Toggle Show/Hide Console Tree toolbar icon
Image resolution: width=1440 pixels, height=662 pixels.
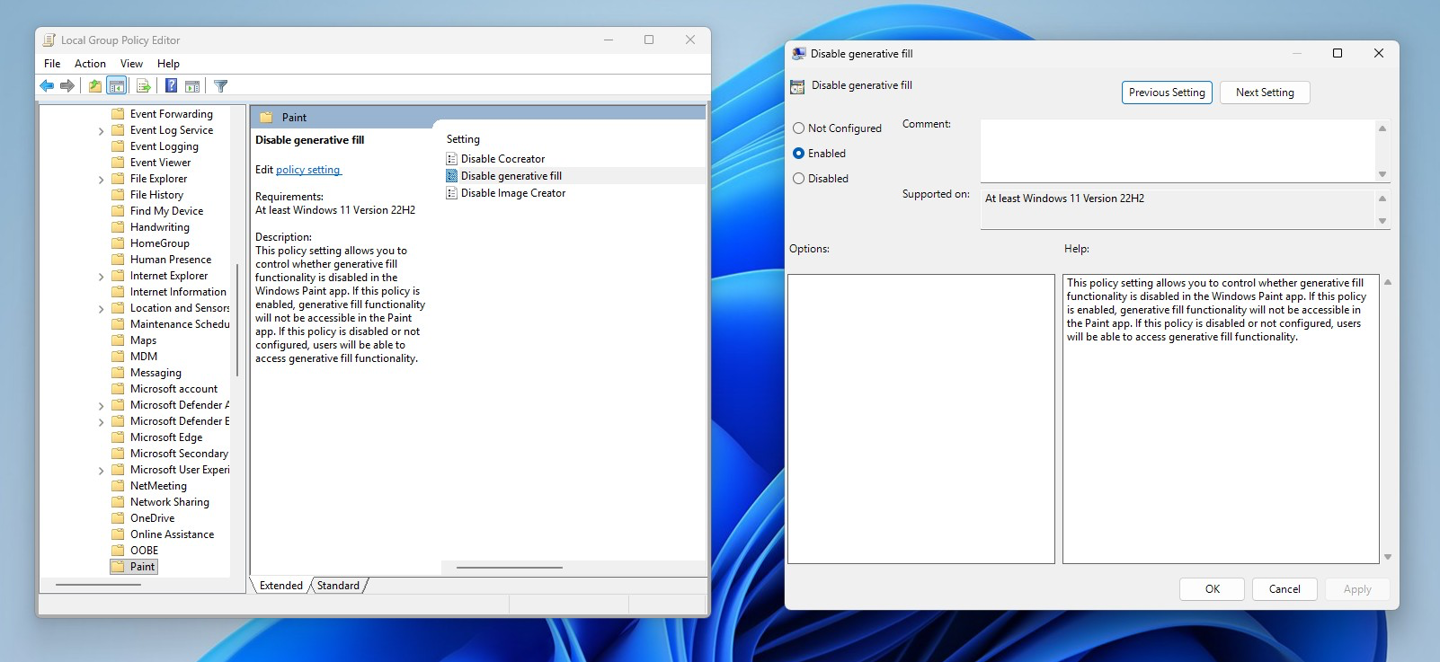[x=117, y=86]
